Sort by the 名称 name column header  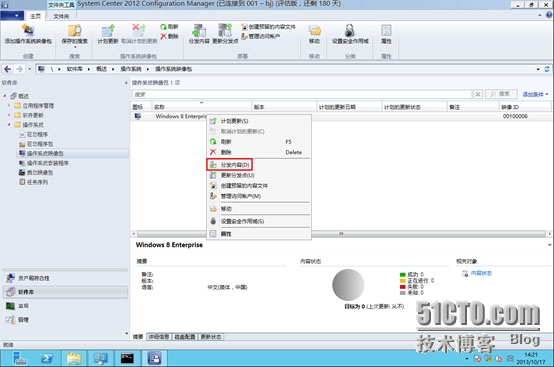pyautogui.click(x=202, y=107)
